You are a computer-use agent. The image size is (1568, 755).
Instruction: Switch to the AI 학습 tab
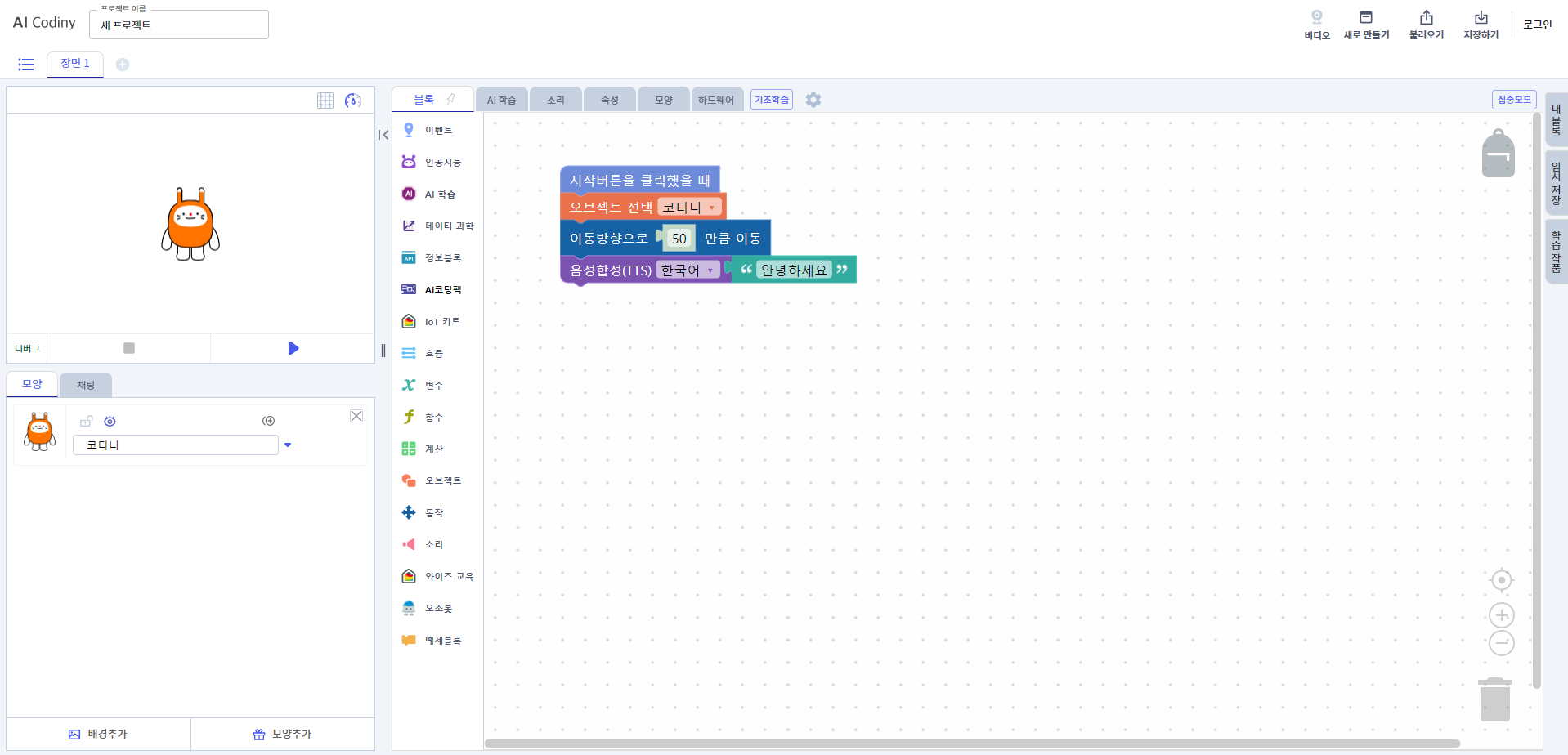(502, 100)
